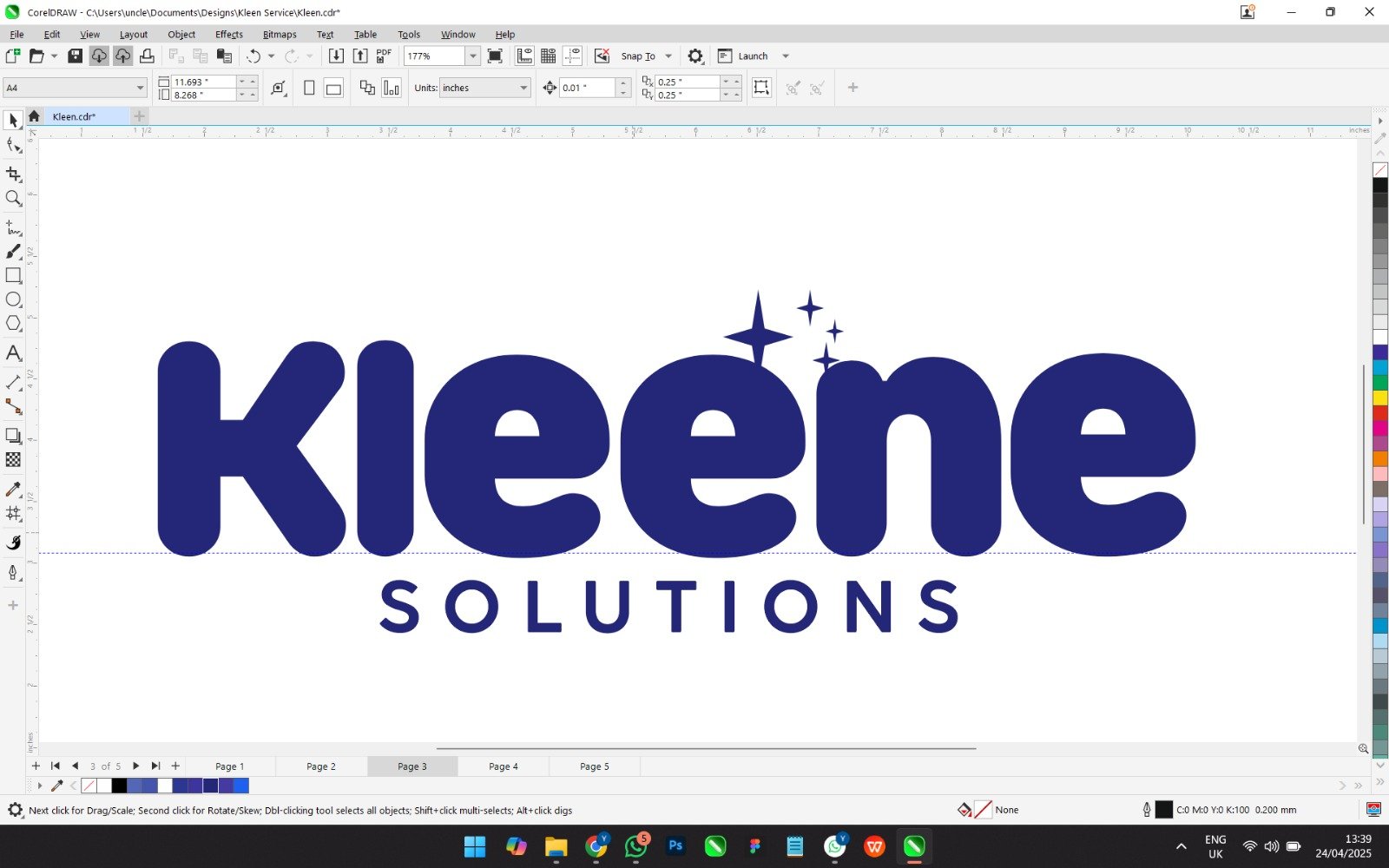Pick the black swatch in document palette
Image resolution: width=1389 pixels, height=868 pixels.
pyautogui.click(x=119, y=786)
